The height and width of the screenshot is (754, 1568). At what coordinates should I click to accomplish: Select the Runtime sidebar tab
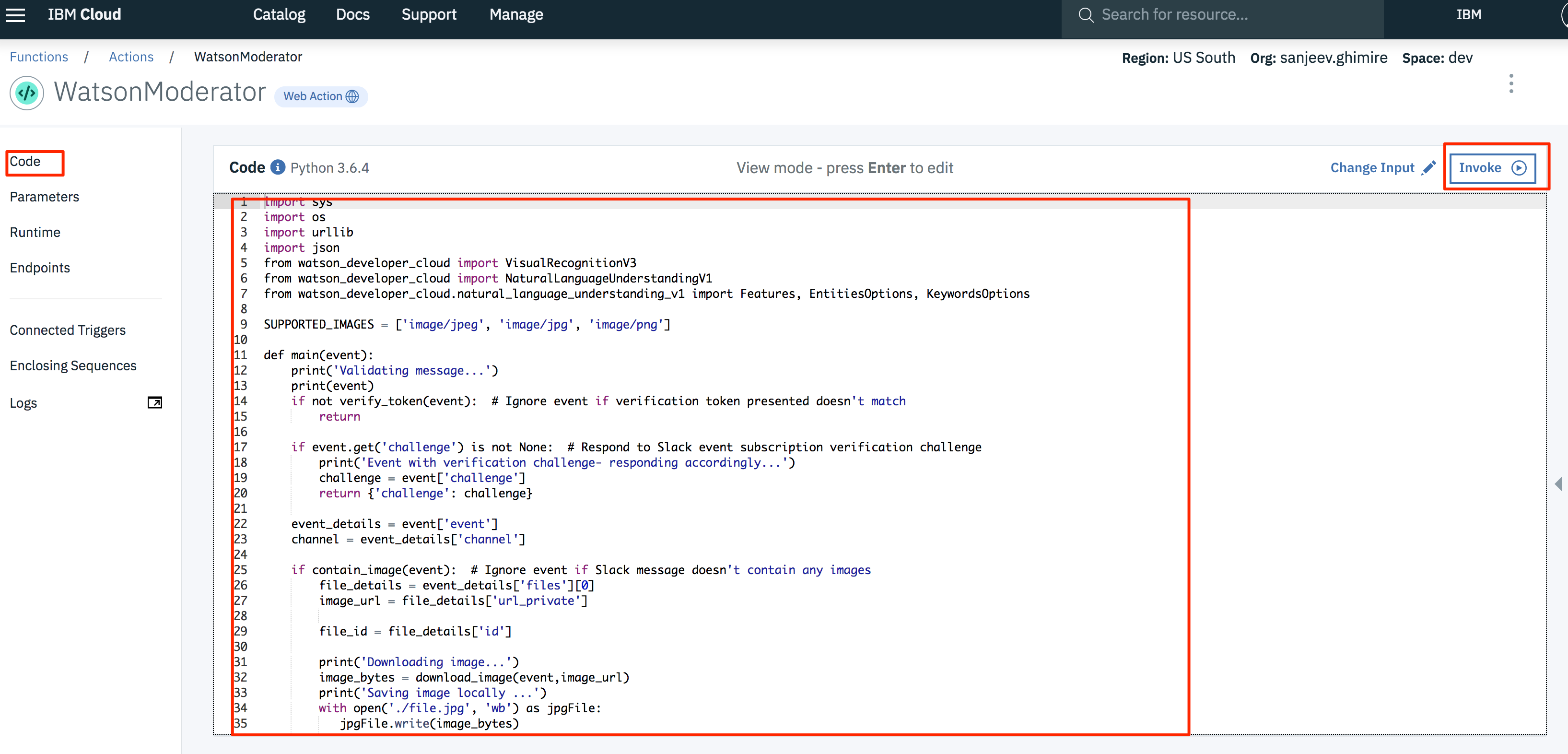coord(35,232)
